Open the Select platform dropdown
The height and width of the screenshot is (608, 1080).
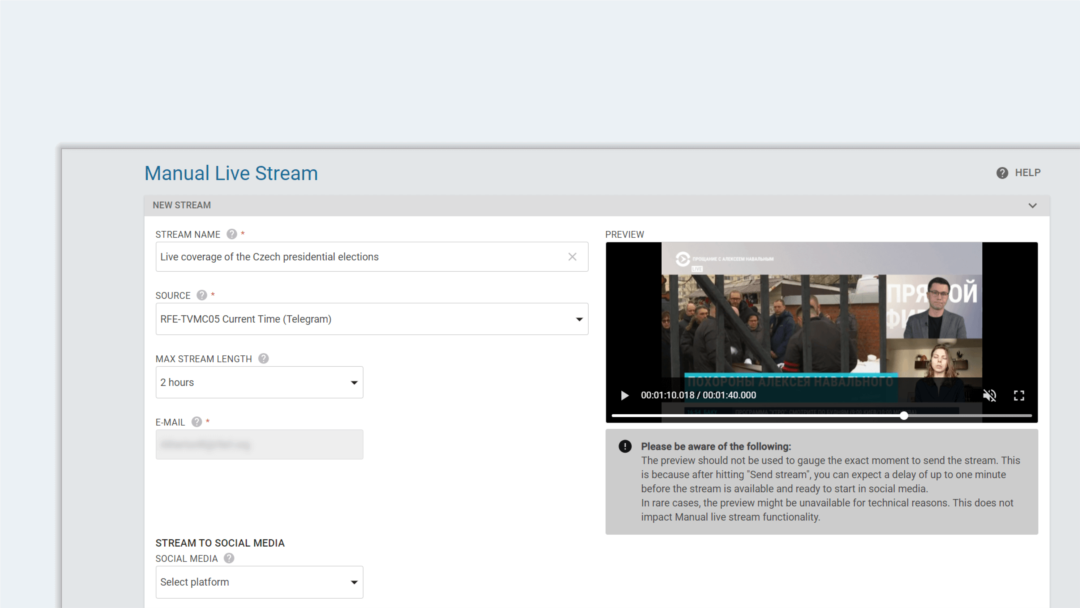pyautogui.click(x=259, y=582)
